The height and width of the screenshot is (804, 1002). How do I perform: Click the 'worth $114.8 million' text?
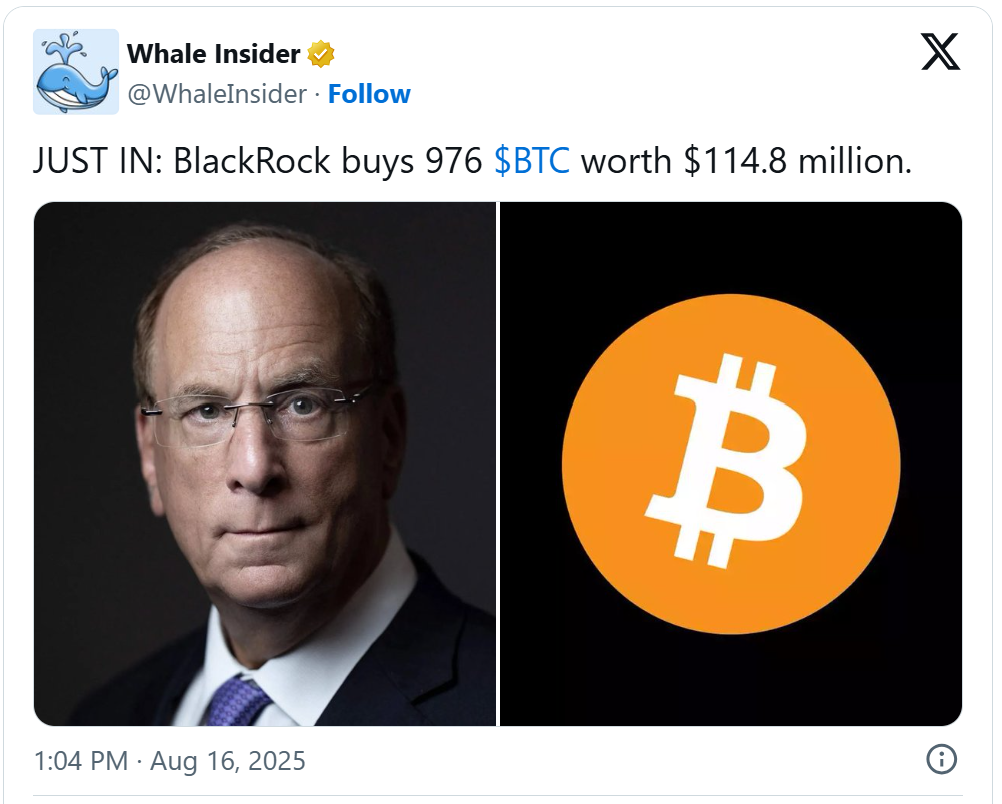click(746, 160)
